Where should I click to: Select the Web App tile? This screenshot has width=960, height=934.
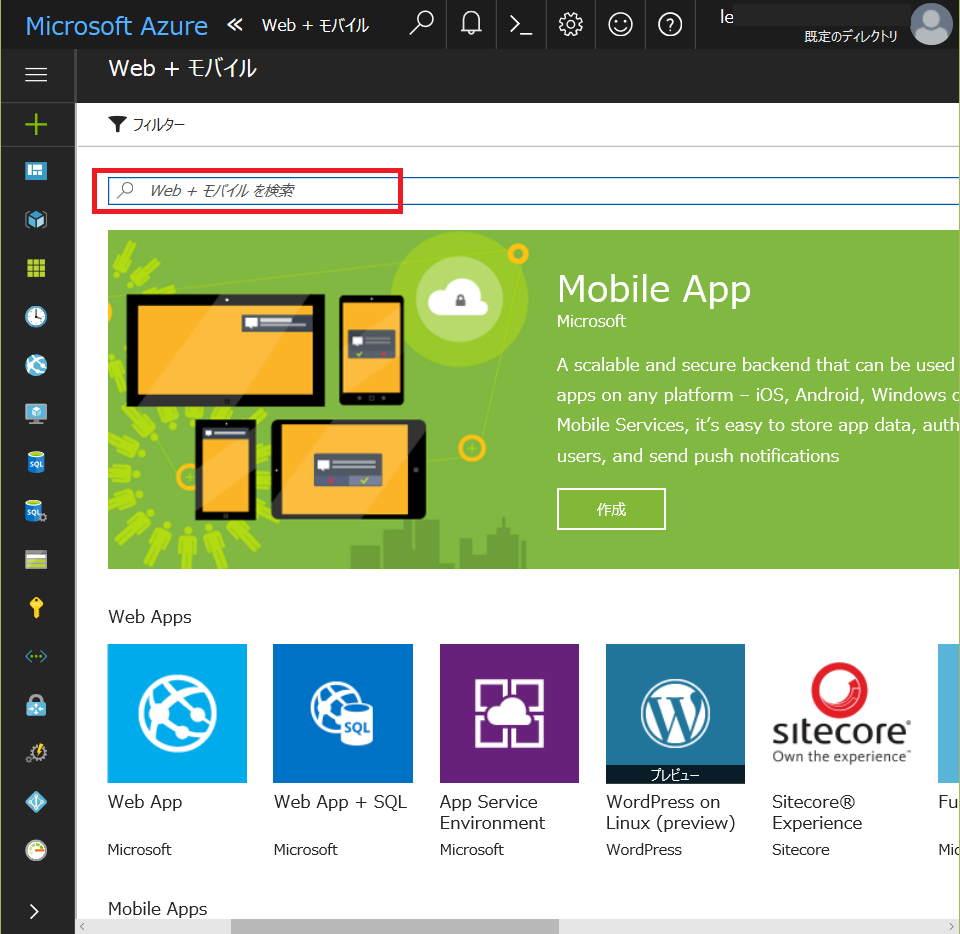[178, 714]
